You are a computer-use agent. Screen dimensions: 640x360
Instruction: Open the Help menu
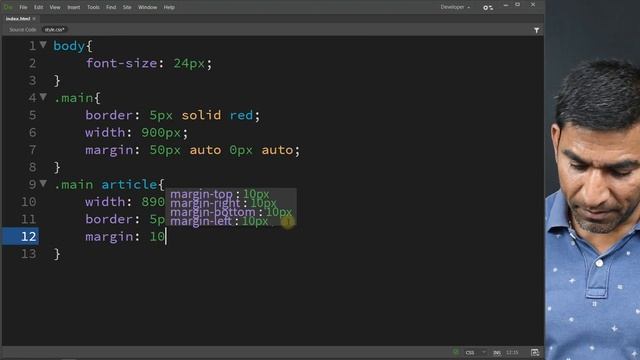tap(169, 7)
